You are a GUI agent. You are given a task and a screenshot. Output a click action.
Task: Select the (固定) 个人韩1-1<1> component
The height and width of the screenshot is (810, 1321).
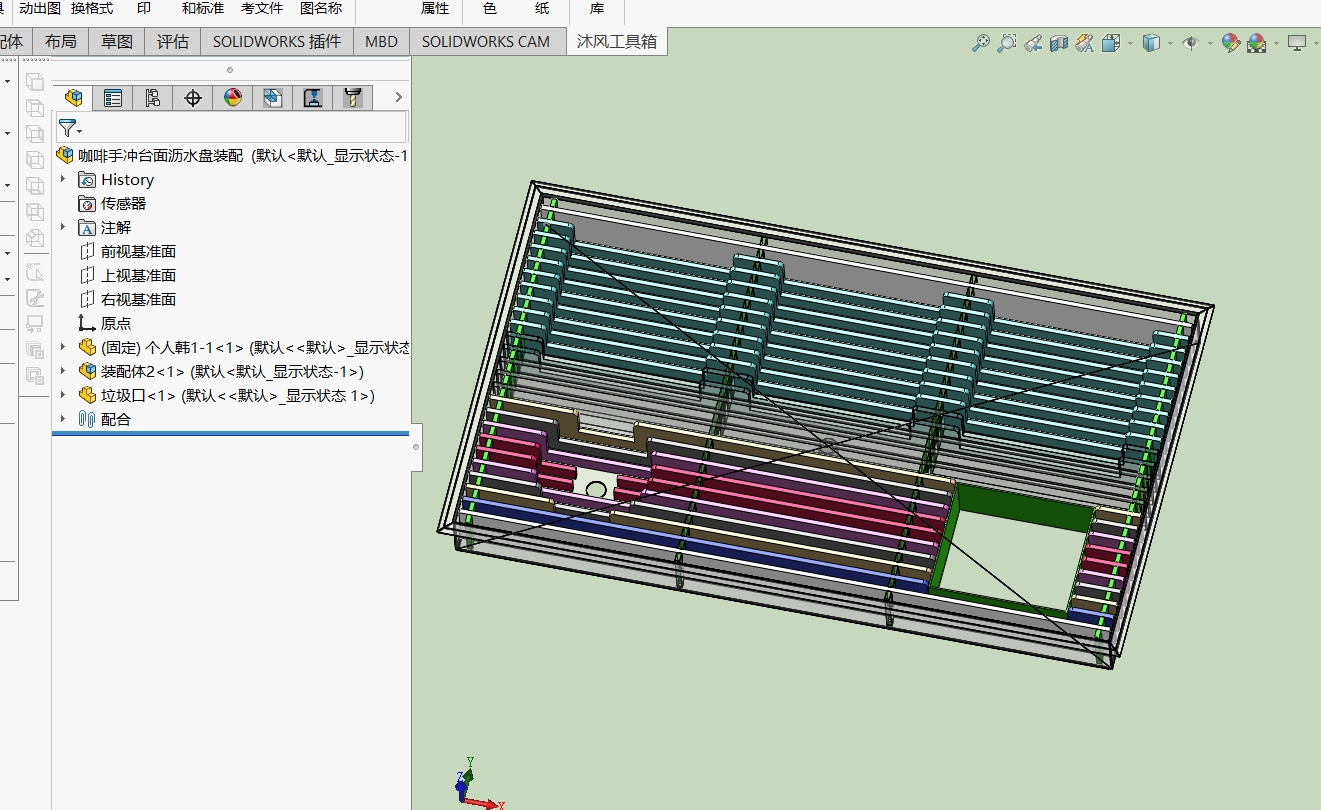coord(243,348)
